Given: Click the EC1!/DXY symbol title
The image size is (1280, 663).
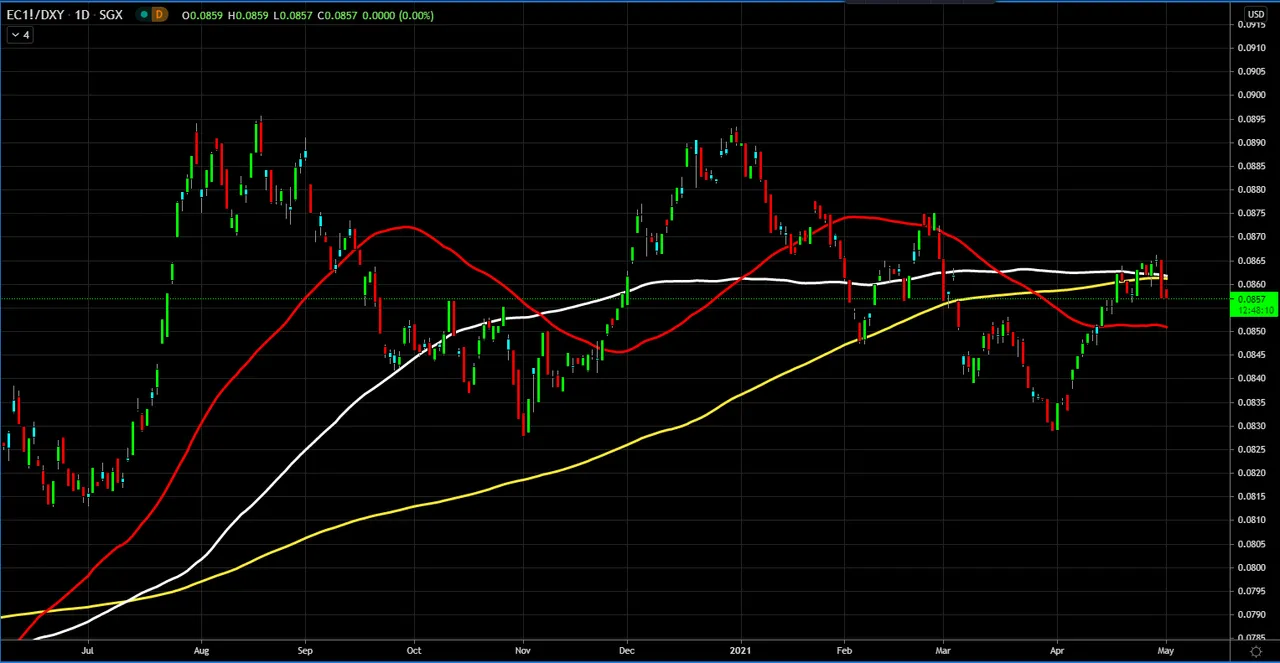Looking at the screenshot, I should tap(36, 15).
